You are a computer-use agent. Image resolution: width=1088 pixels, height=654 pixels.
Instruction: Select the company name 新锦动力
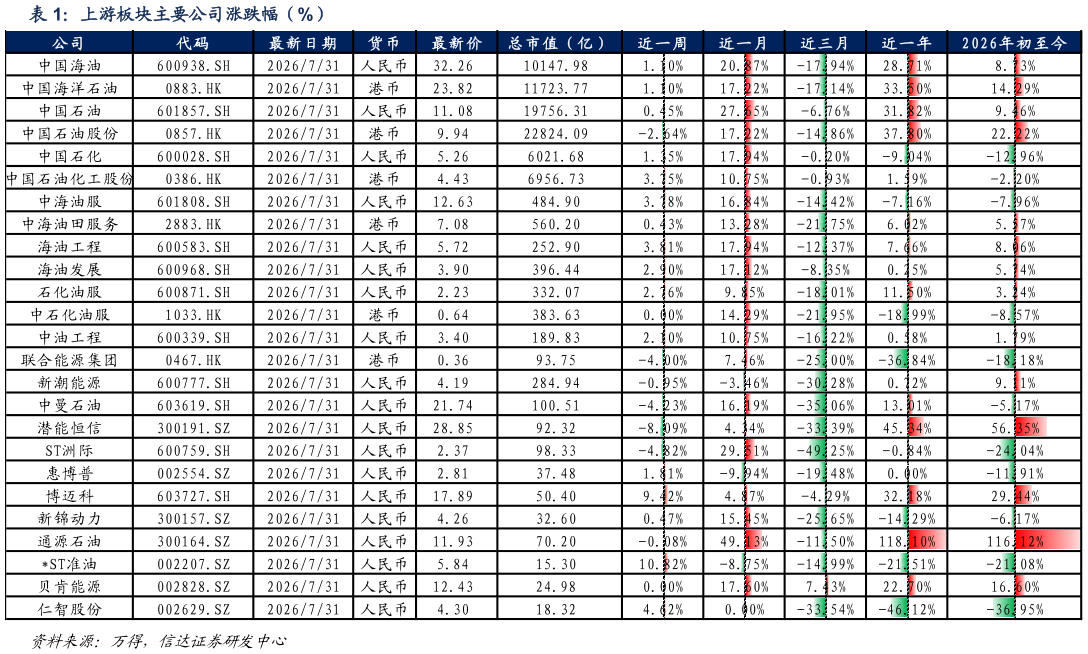click(69, 519)
